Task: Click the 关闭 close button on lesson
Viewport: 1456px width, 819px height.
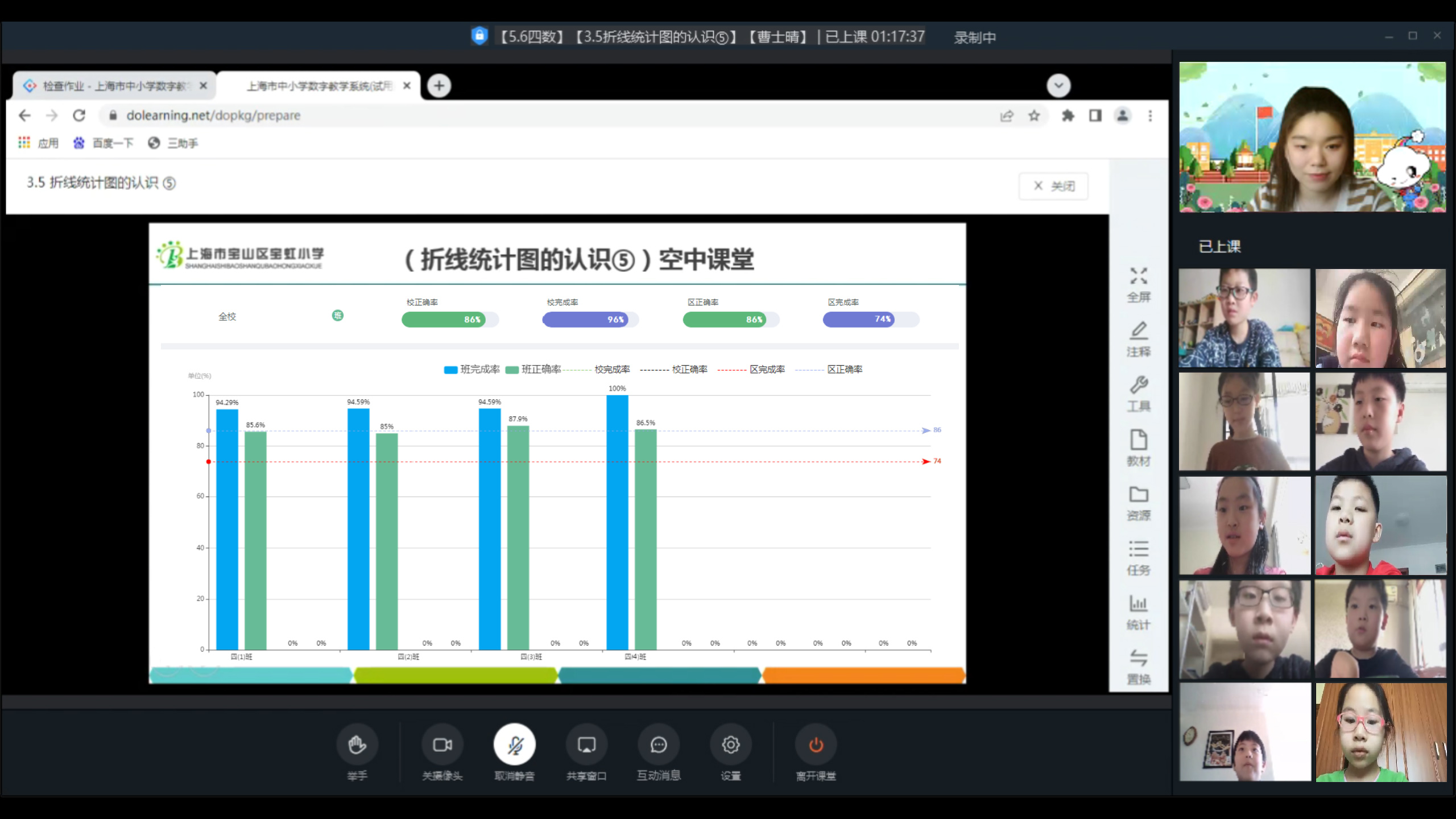Action: 1053,186
